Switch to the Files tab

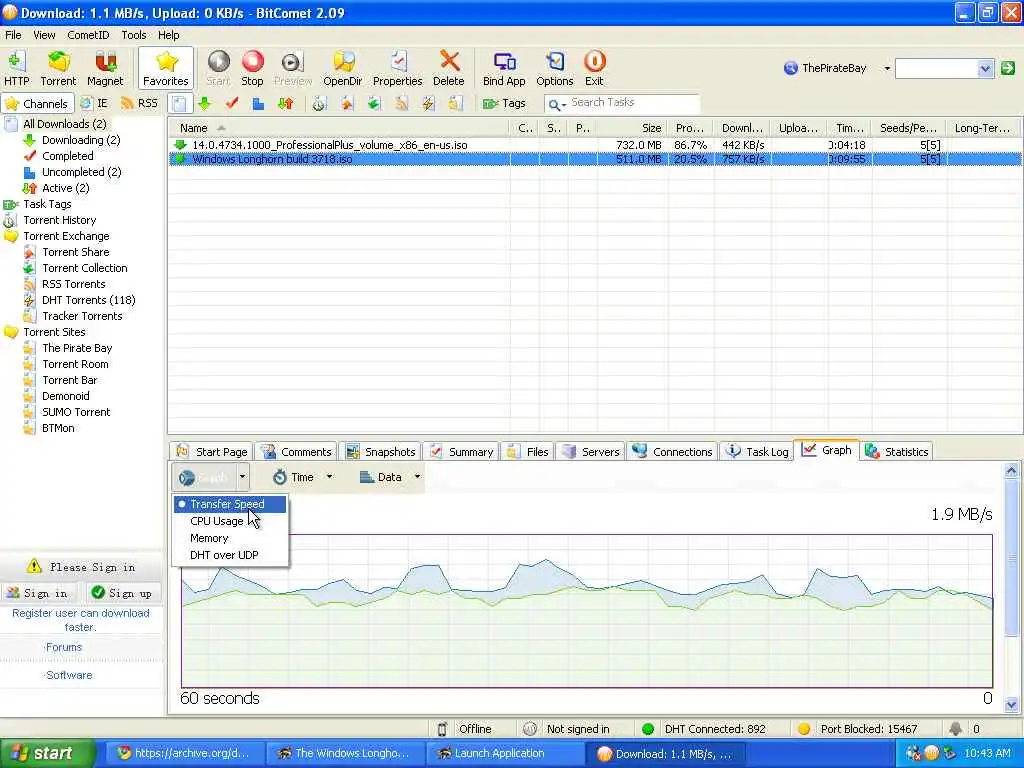click(528, 452)
